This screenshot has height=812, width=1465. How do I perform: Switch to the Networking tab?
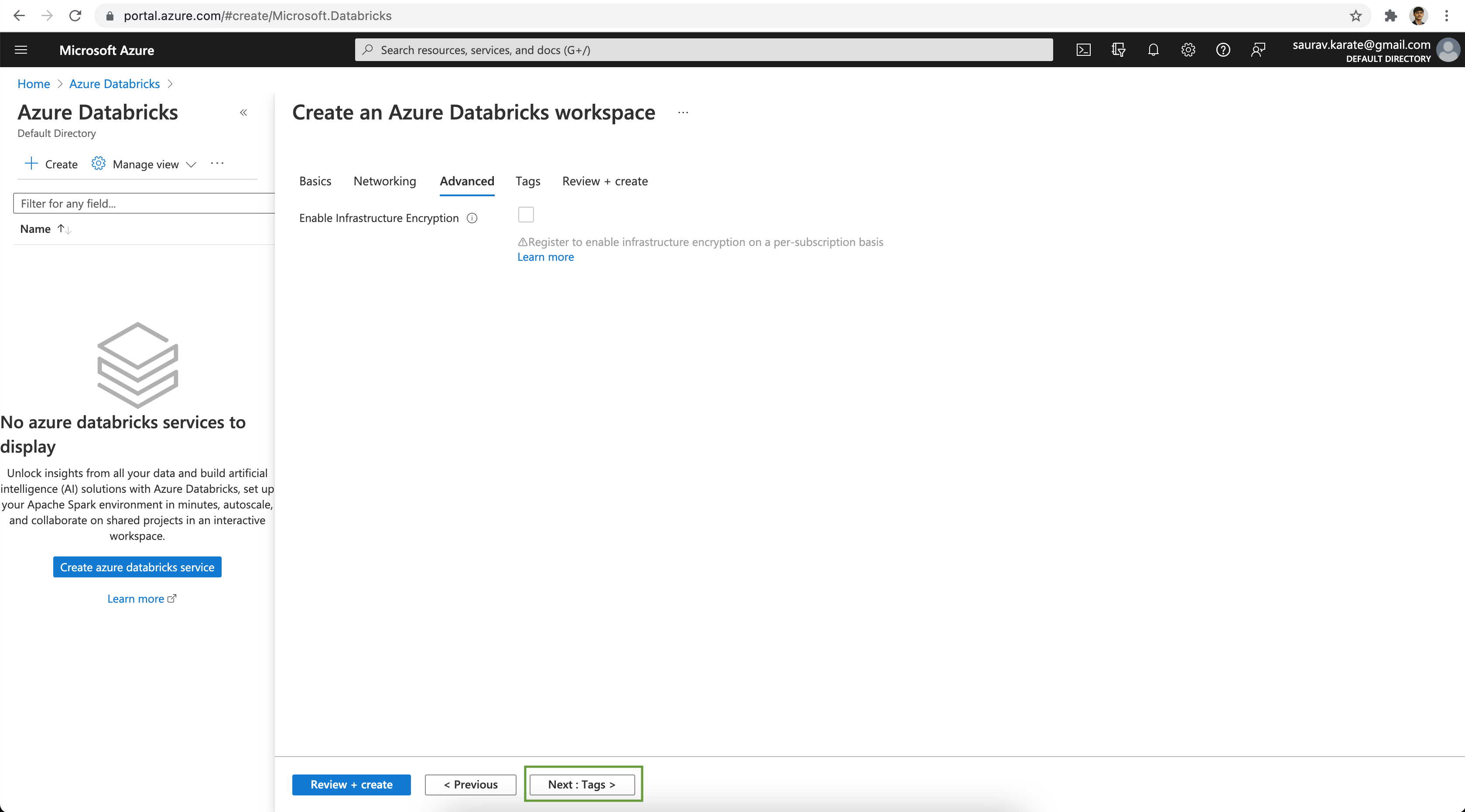click(x=384, y=181)
